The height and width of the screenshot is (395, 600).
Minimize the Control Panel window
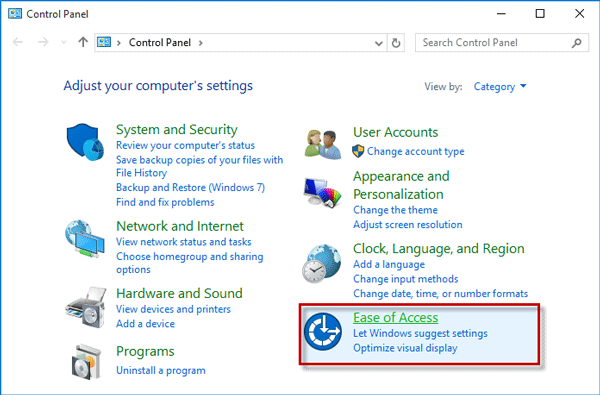[x=501, y=14]
